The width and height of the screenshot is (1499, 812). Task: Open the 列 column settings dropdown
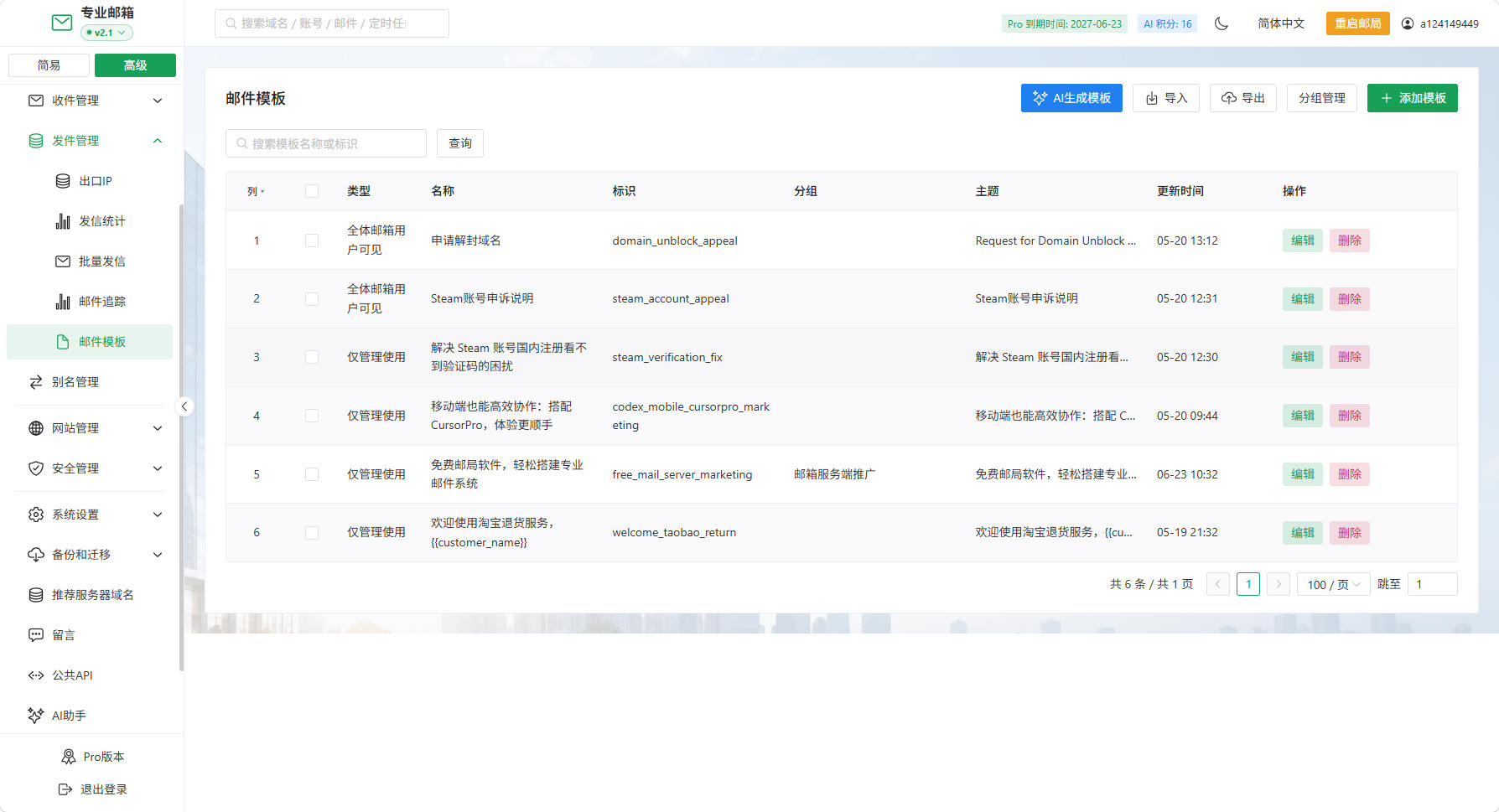tap(256, 191)
